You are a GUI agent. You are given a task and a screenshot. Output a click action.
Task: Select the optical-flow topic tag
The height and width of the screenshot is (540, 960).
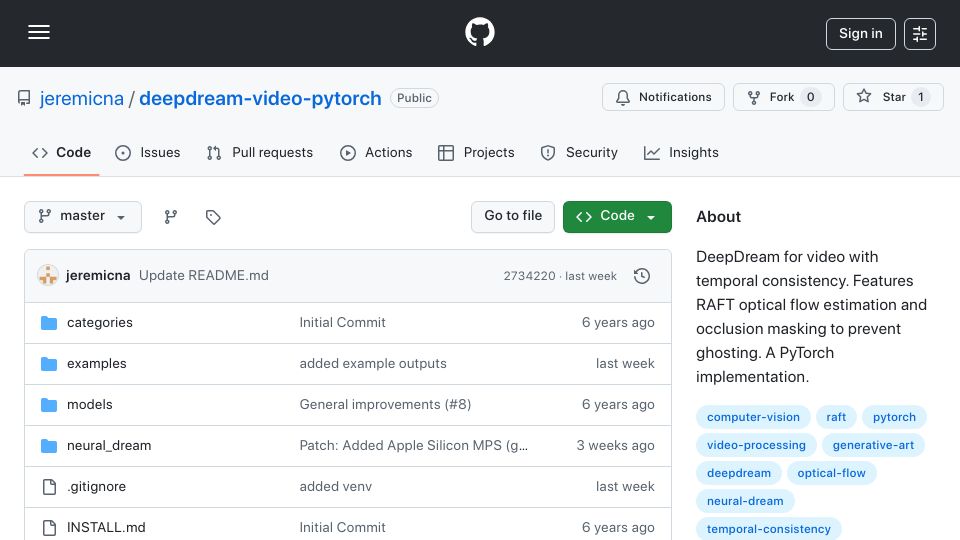[x=831, y=473]
